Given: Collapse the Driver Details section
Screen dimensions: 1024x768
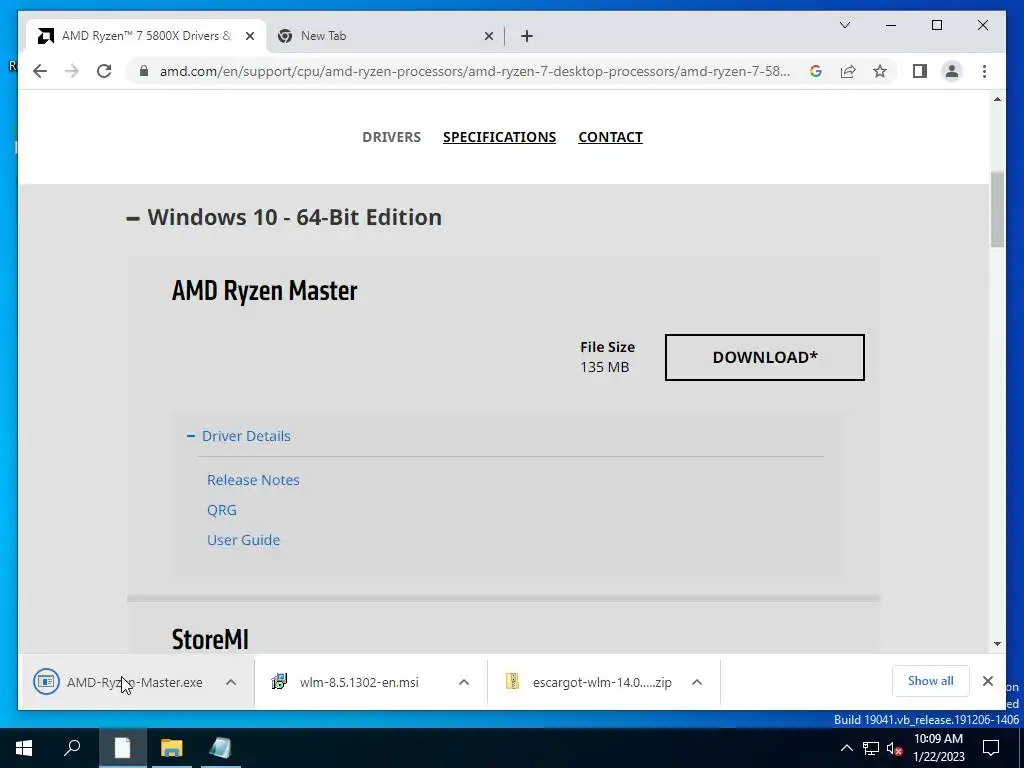Looking at the screenshot, I should pos(238,436).
